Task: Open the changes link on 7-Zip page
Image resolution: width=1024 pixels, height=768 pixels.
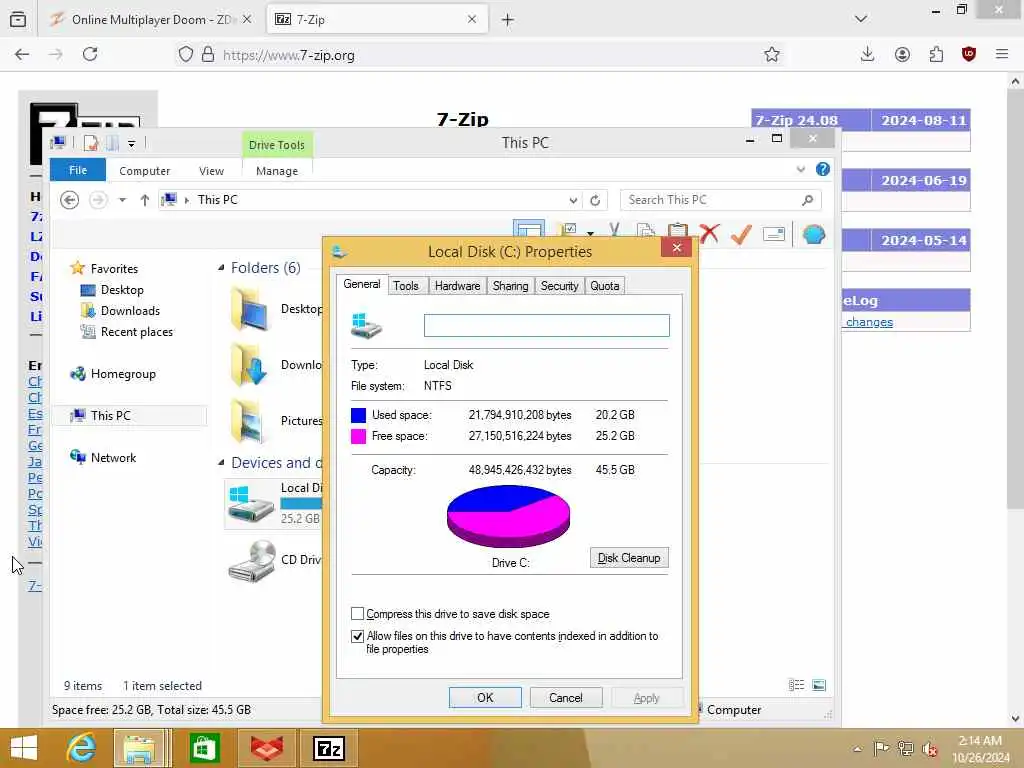Action: 869,322
